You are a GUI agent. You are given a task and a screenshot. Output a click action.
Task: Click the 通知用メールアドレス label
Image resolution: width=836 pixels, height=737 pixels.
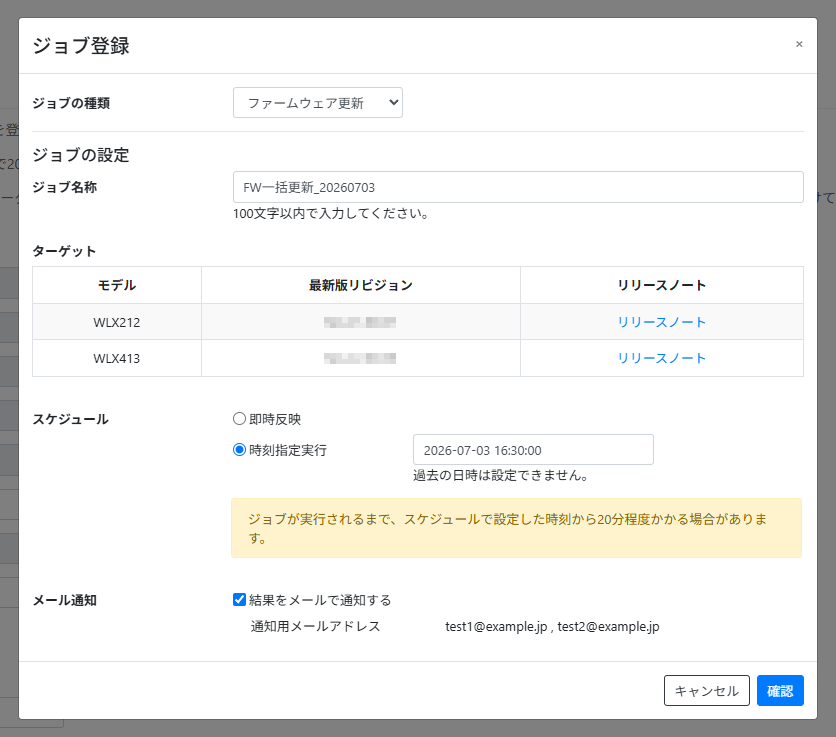click(x=316, y=627)
